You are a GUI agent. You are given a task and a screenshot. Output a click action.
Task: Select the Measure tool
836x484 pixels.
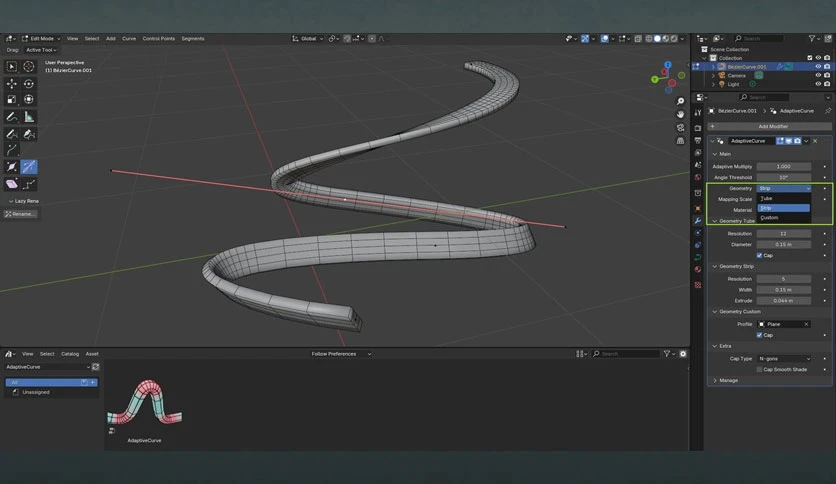pos(29,117)
